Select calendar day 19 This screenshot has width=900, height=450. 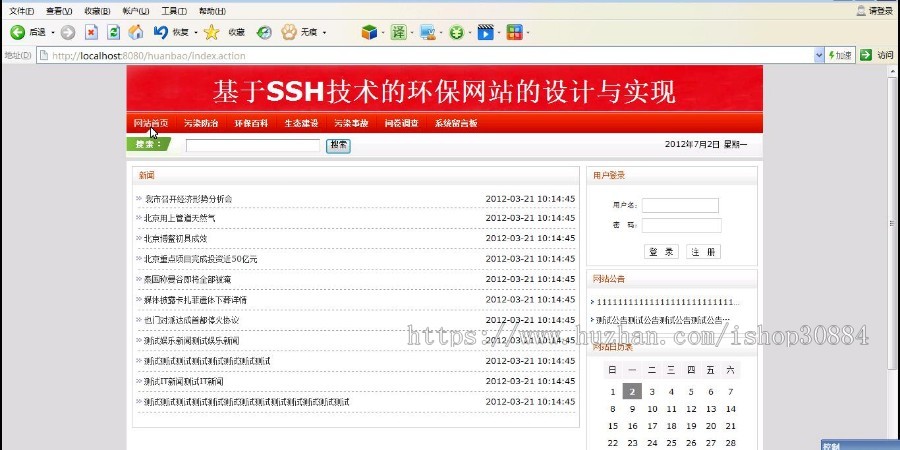coord(691,426)
